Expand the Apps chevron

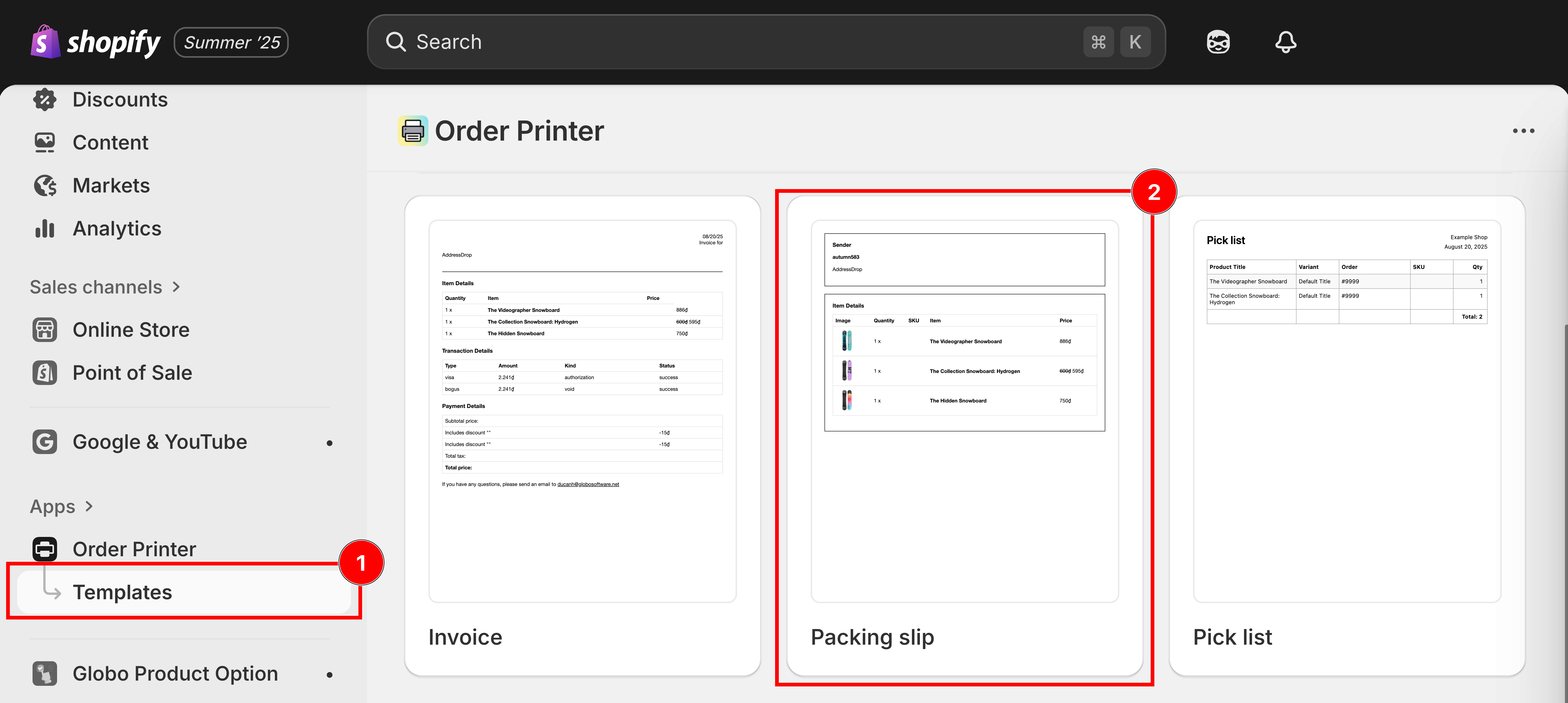(90, 506)
